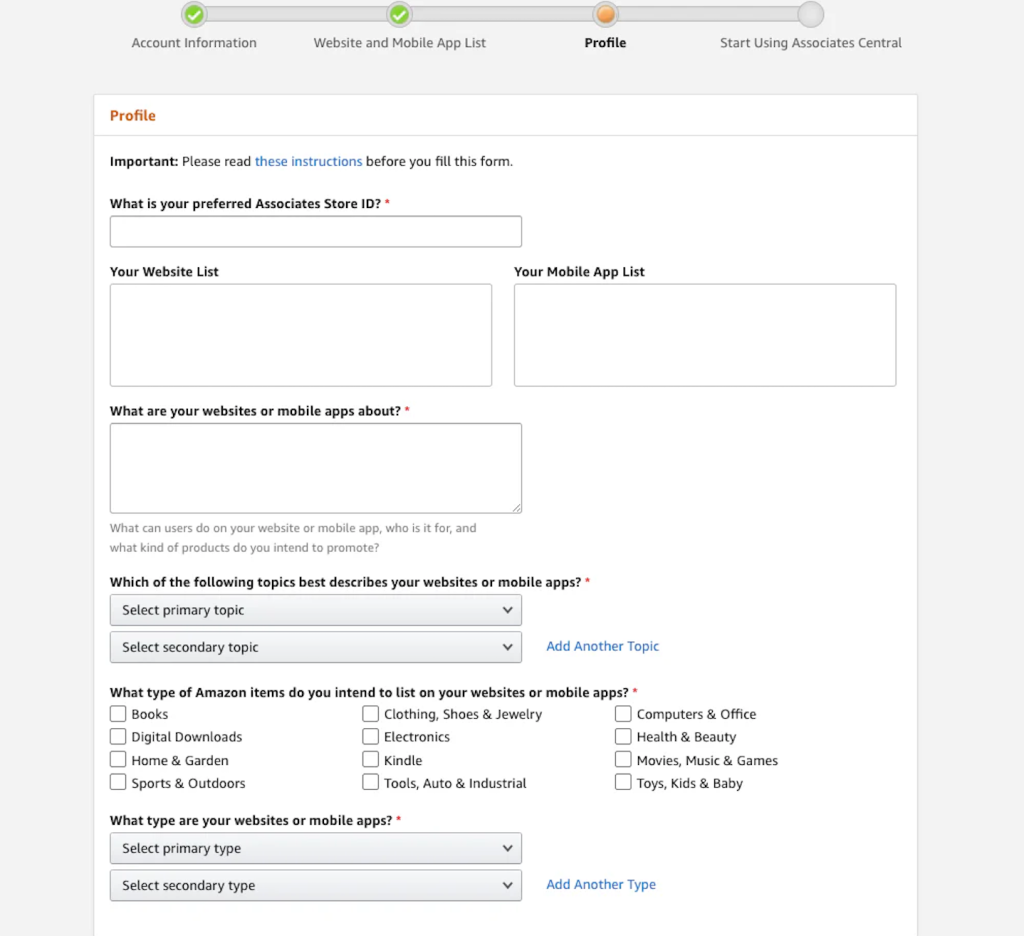The height and width of the screenshot is (936, 1024).
Task: Check the Kindle item type
Action: point(371,760)
